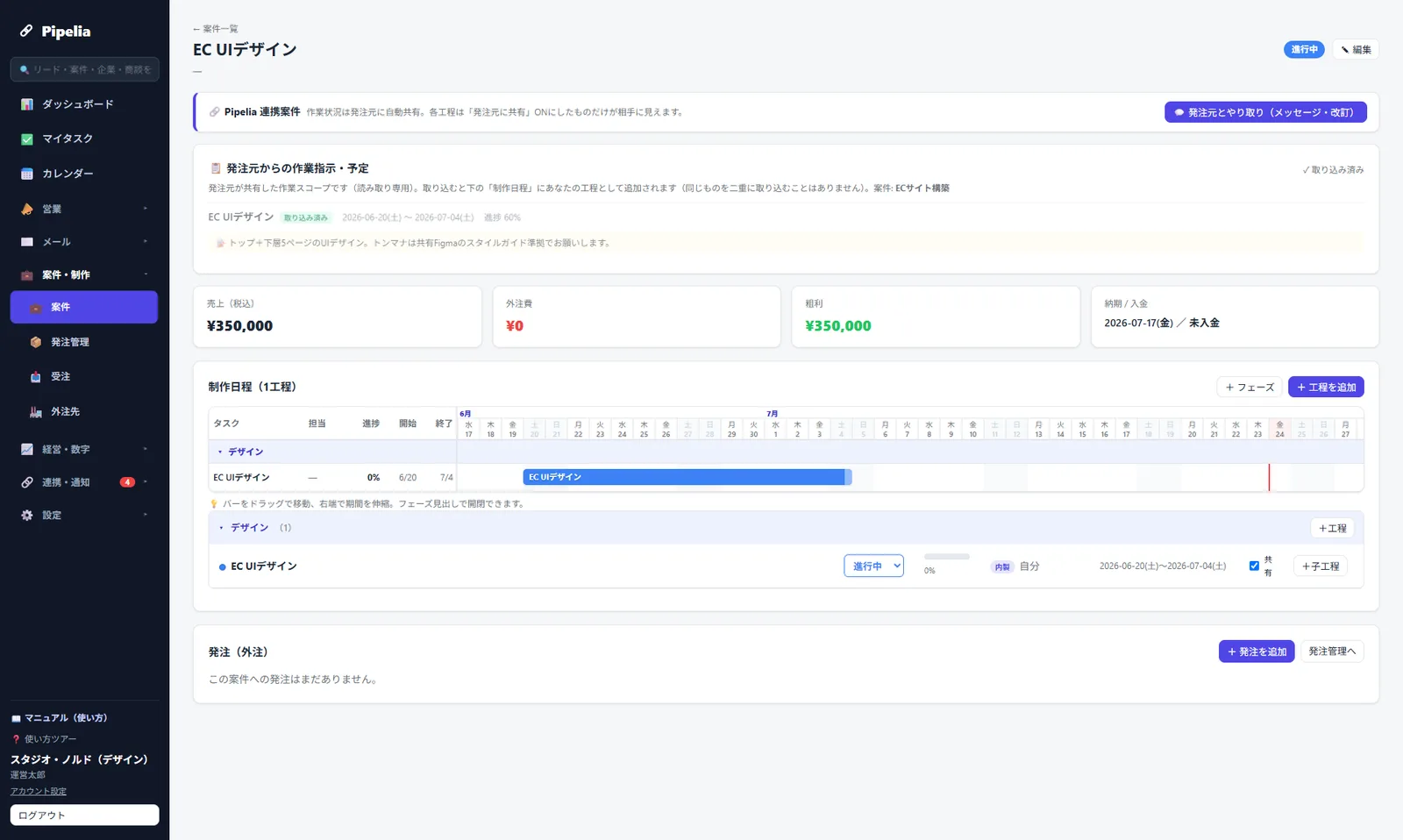Open ダッシュボード from the sidebar

(84, 104)
